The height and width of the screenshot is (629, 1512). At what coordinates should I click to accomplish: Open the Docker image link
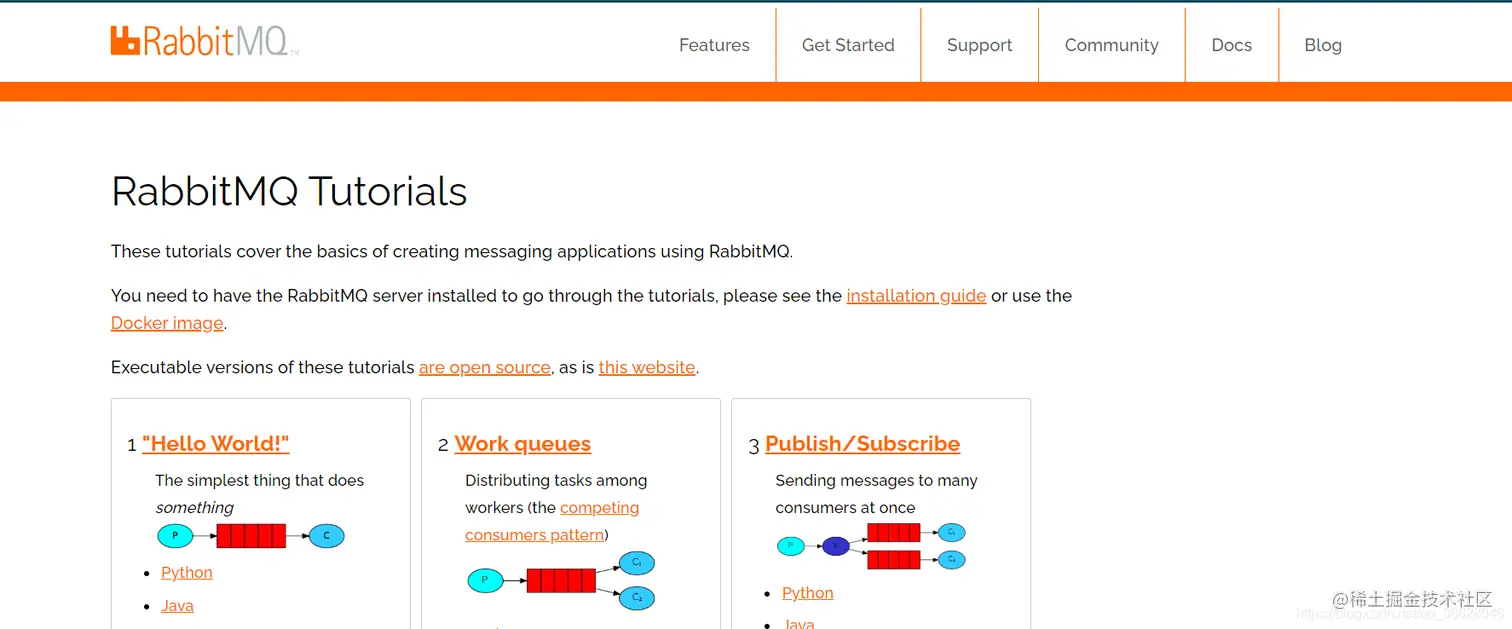[x=167, y=323]
